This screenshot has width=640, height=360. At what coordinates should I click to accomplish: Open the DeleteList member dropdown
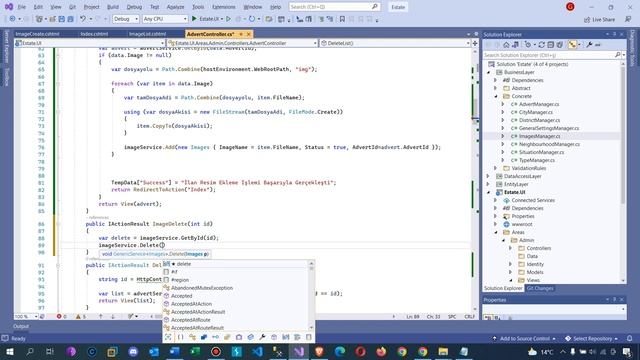[x=395, y=43]
